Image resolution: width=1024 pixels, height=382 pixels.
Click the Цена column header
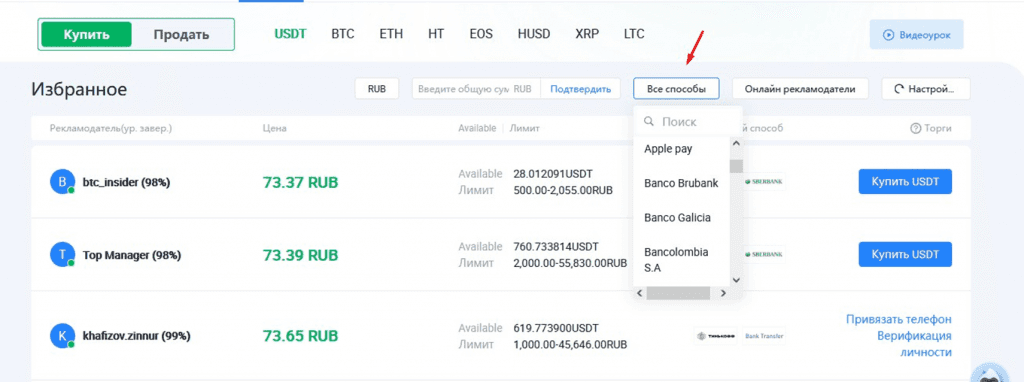pyautogui.click(x=274, y=129)
